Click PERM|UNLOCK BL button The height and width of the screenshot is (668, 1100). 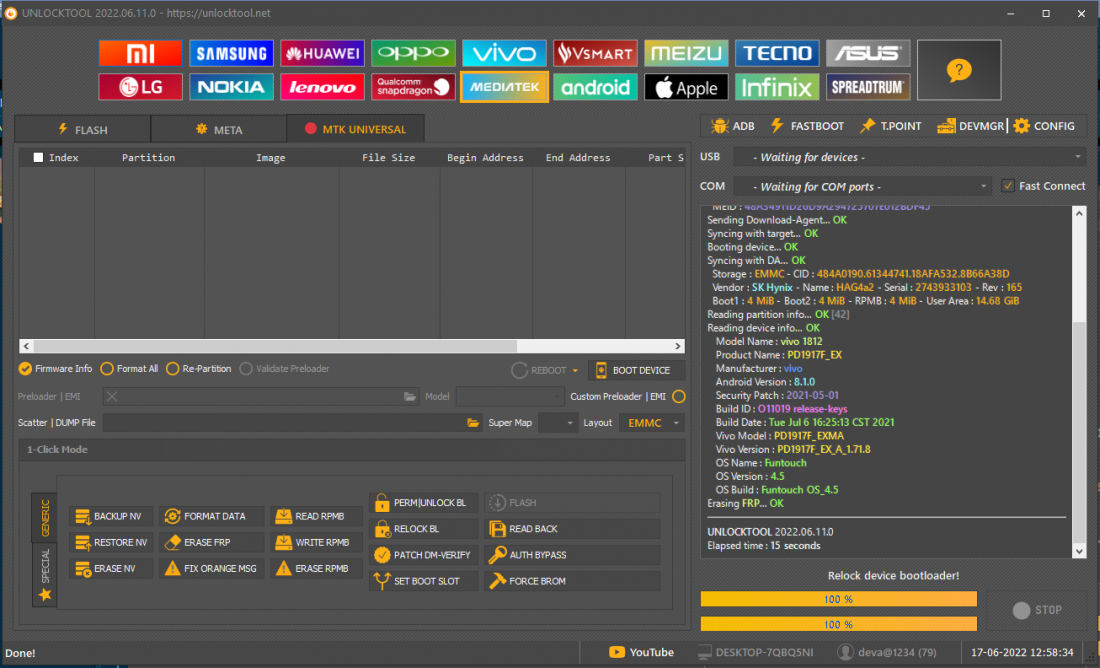424,503
